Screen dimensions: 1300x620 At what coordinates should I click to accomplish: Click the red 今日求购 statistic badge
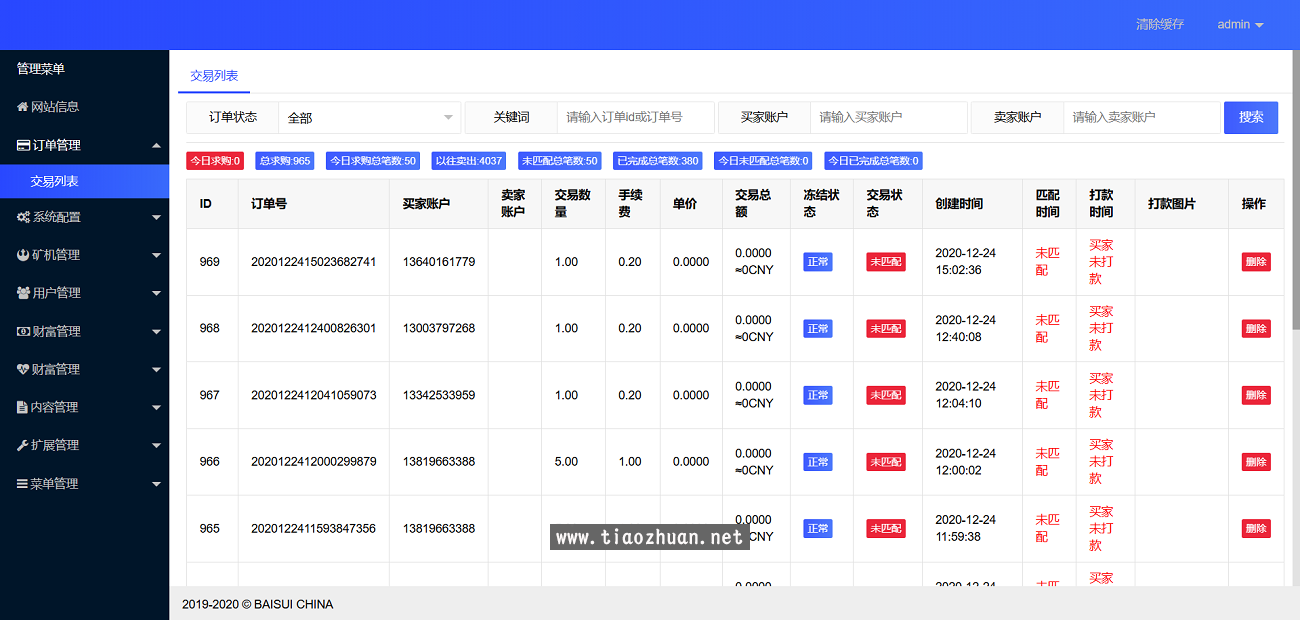(214, 160)
